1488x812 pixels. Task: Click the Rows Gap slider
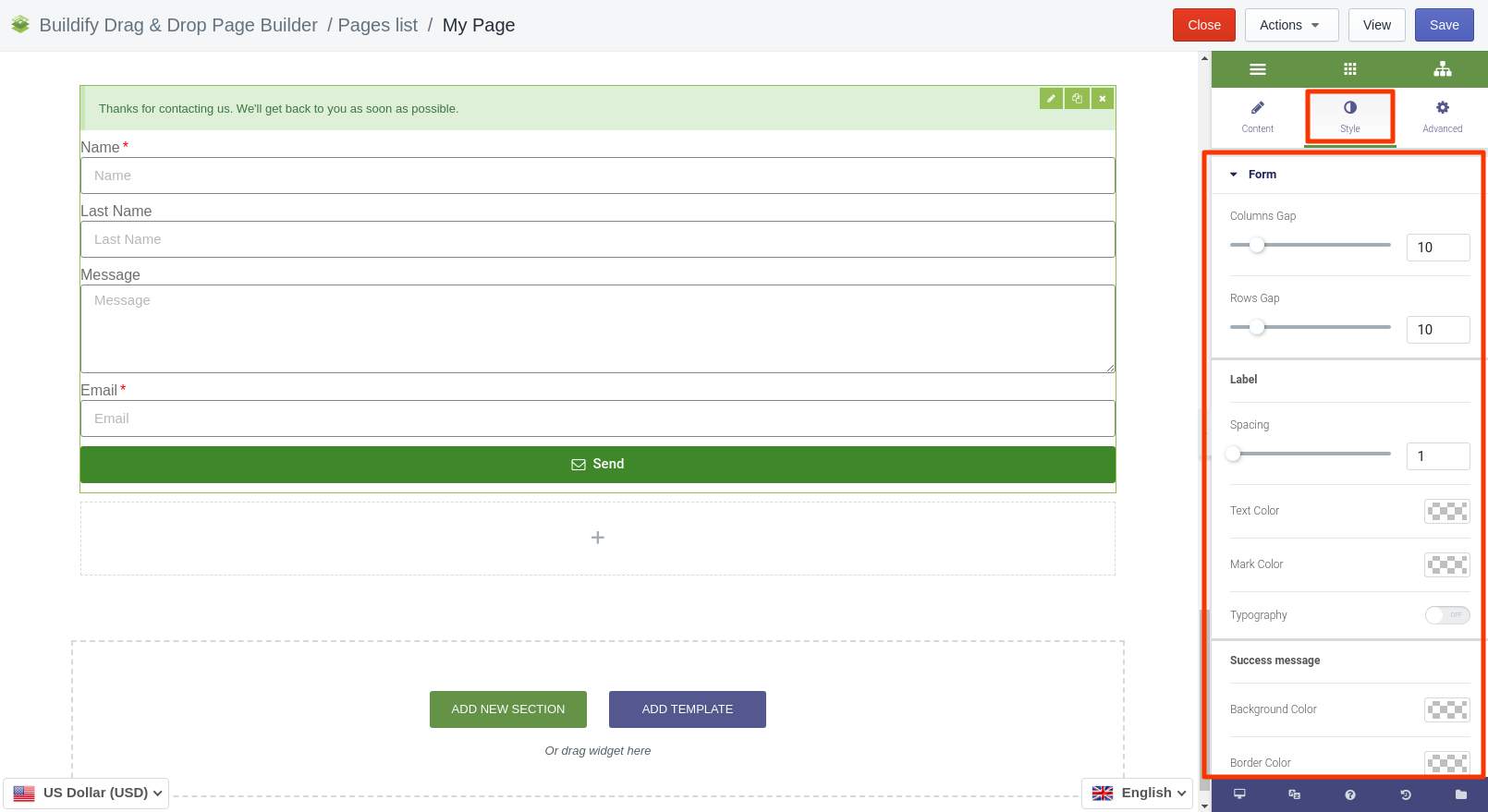click(1311, 327)
